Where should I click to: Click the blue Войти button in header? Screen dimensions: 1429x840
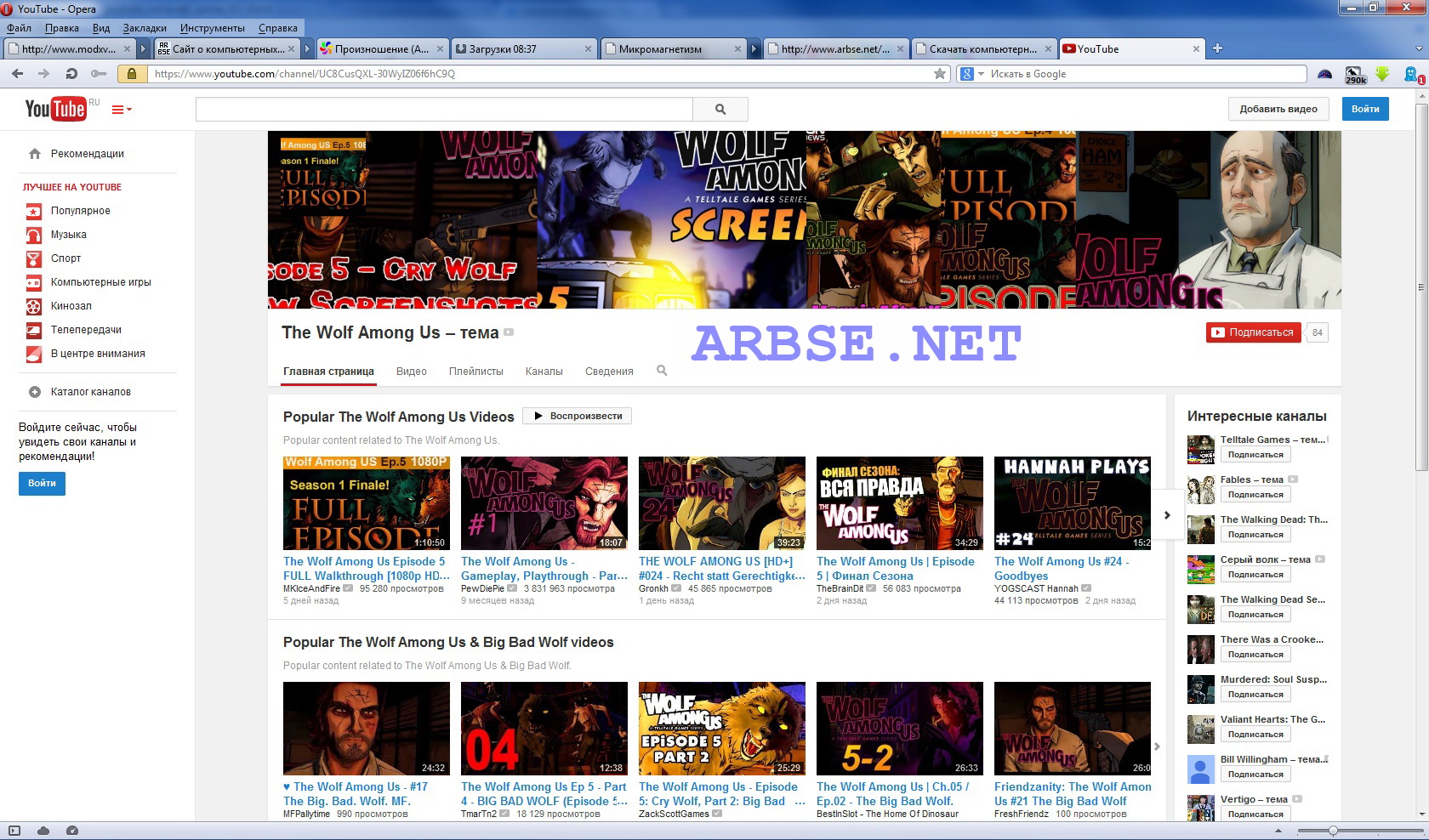(x=1365, y=109)
